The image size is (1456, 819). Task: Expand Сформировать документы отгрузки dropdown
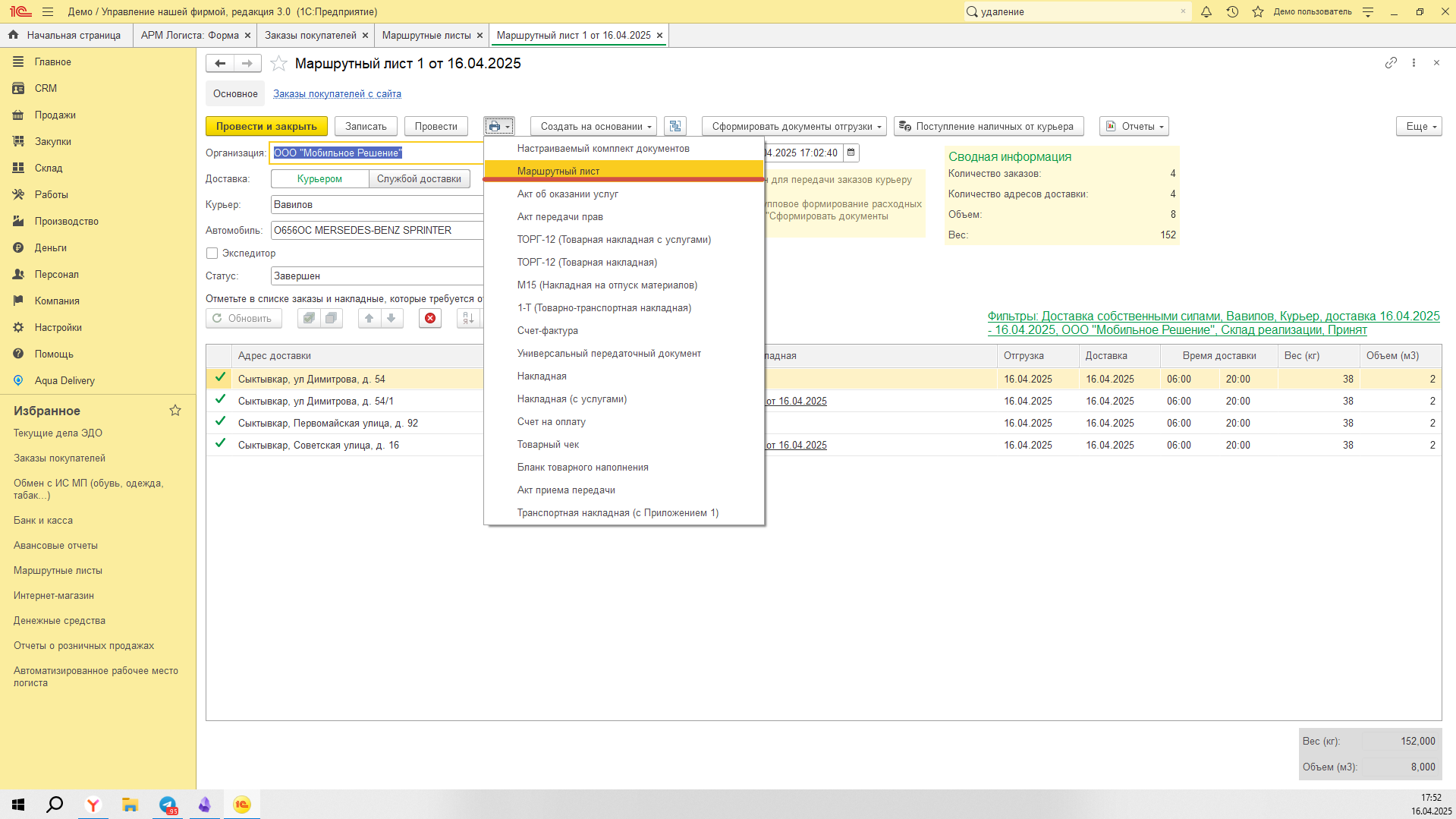click(794, 126)
